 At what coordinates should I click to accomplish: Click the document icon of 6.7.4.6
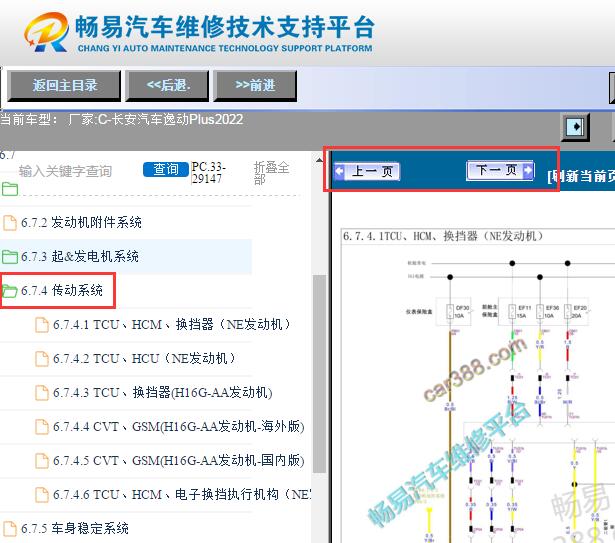[x=42, y=495]
